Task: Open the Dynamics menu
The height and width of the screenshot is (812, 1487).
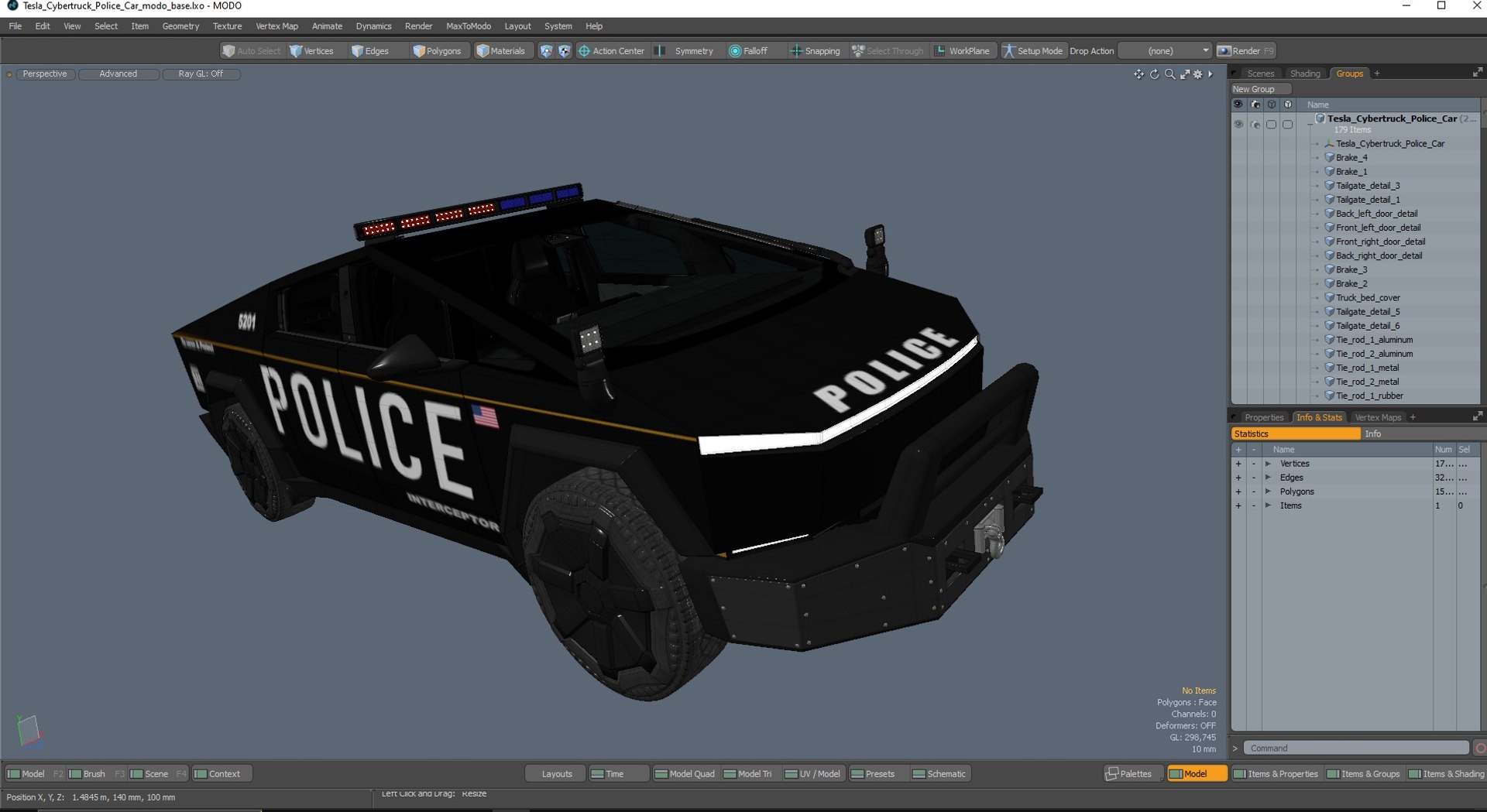Action: point(373,26)
